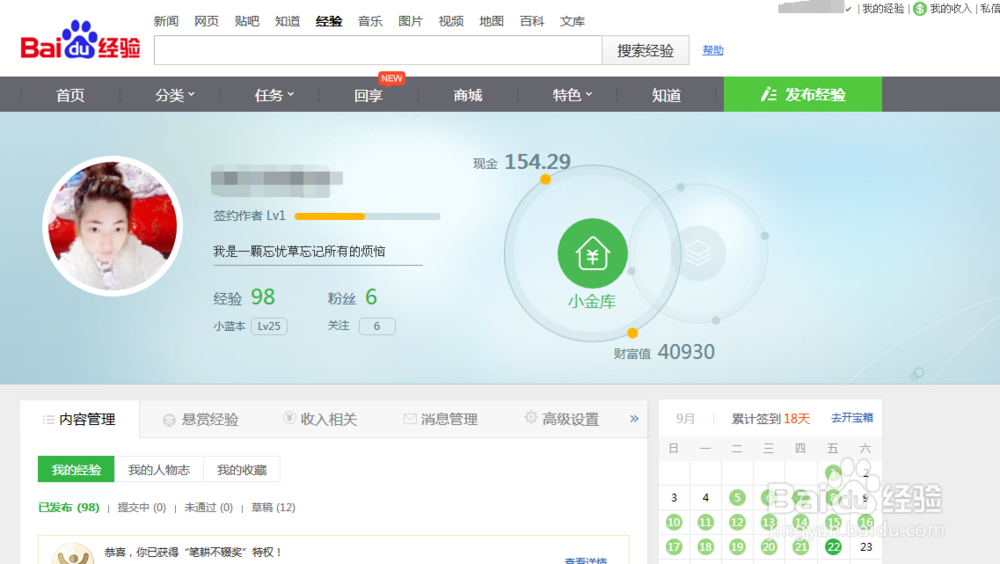Image resolution: width=1000 pixels, height=564 pixels.
Task: Click the 文库 top link
Action: pyautogui.click(x=572, y=21)
